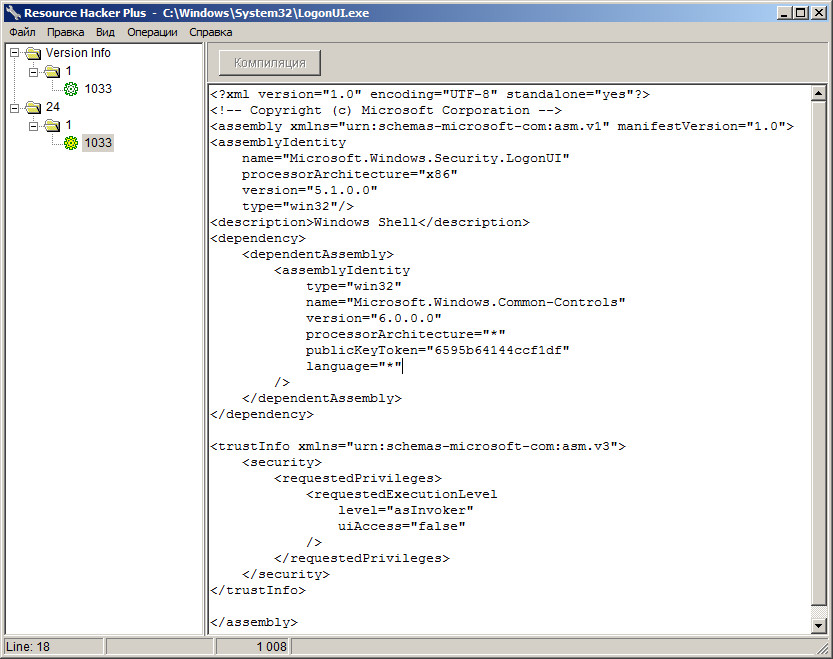Click the opening <dependentAssembly> tag line
Screen dimensions: 833x659
point(318,255)
